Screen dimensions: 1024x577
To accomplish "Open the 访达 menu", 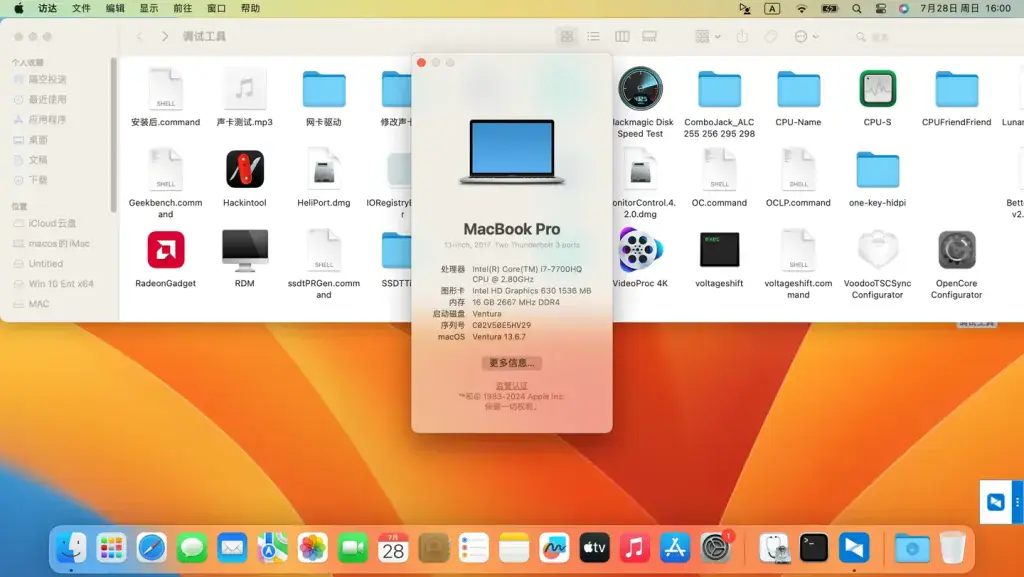I will [x=48, y=8].
